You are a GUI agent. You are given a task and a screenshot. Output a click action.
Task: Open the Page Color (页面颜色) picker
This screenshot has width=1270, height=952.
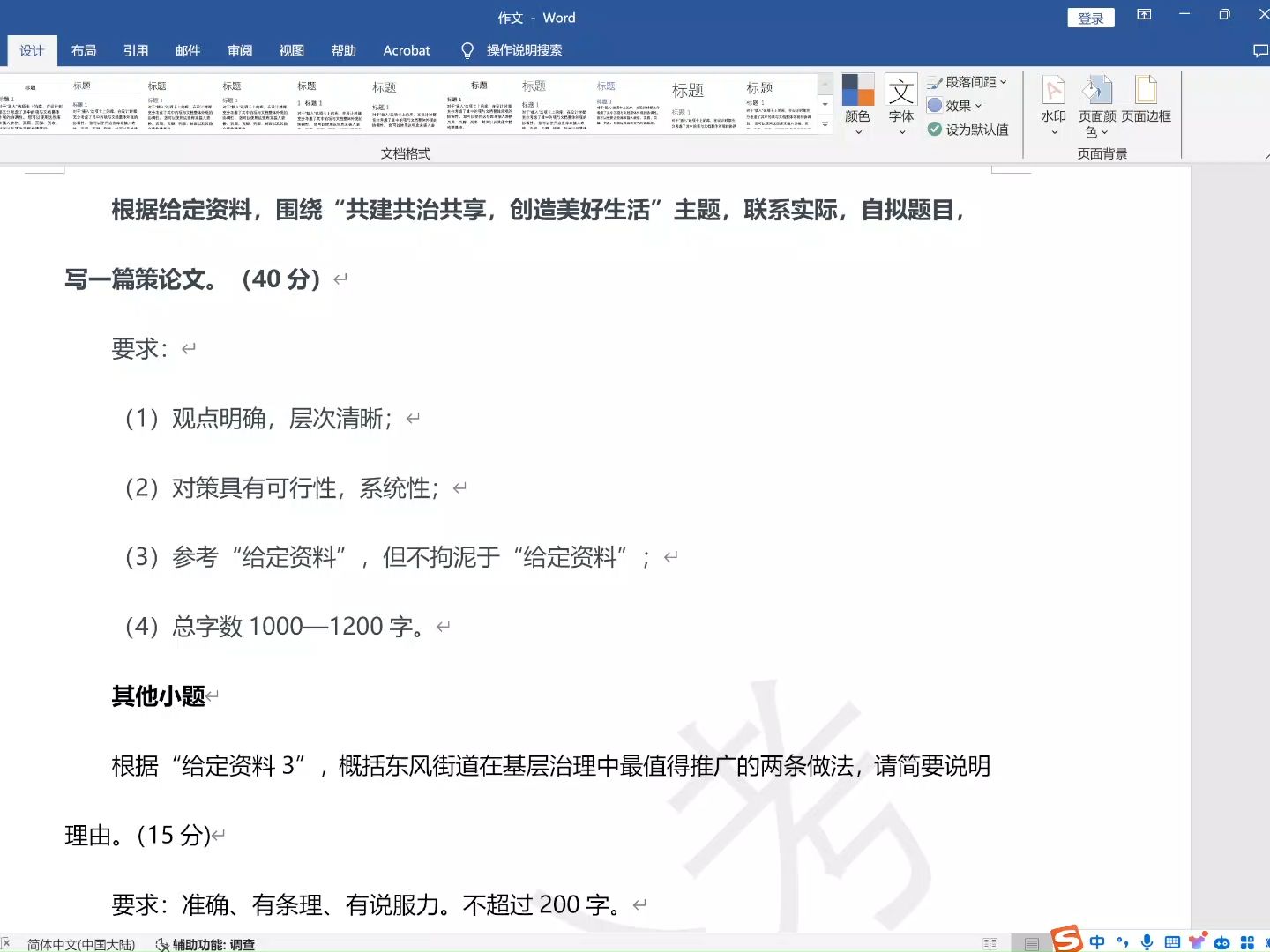click(1097, 106)
